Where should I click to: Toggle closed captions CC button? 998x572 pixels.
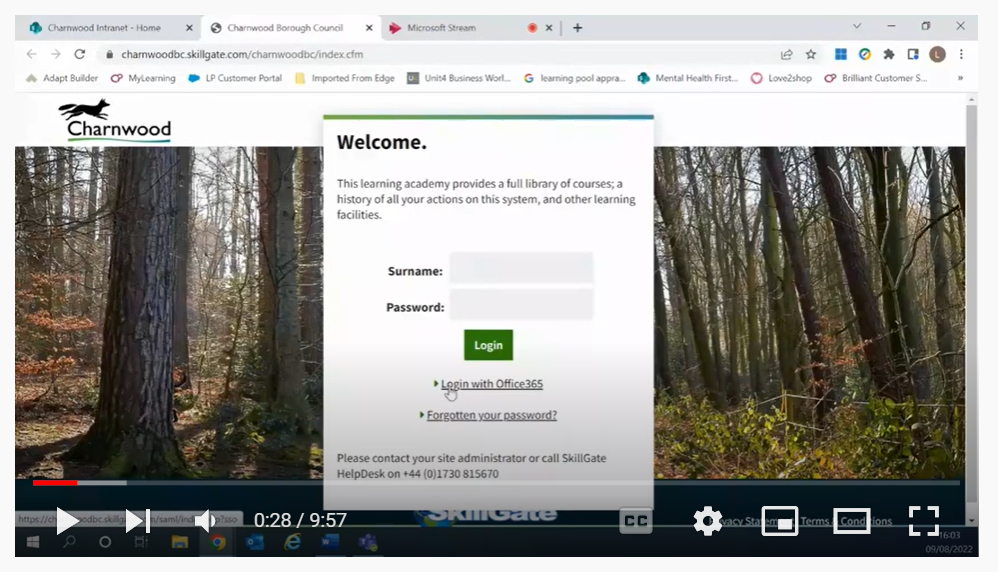click(x=635, y=521)
